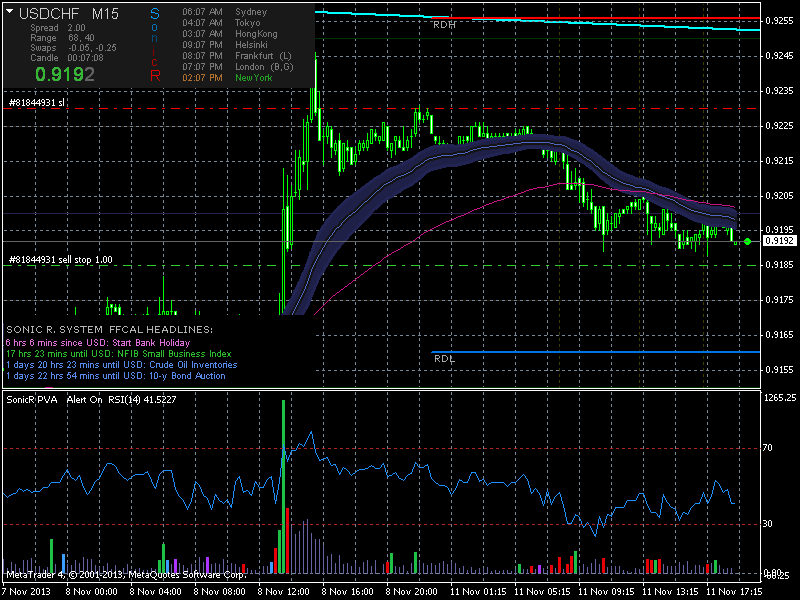Open the 10-y Bond Auction headline

(x=118, y=376)
